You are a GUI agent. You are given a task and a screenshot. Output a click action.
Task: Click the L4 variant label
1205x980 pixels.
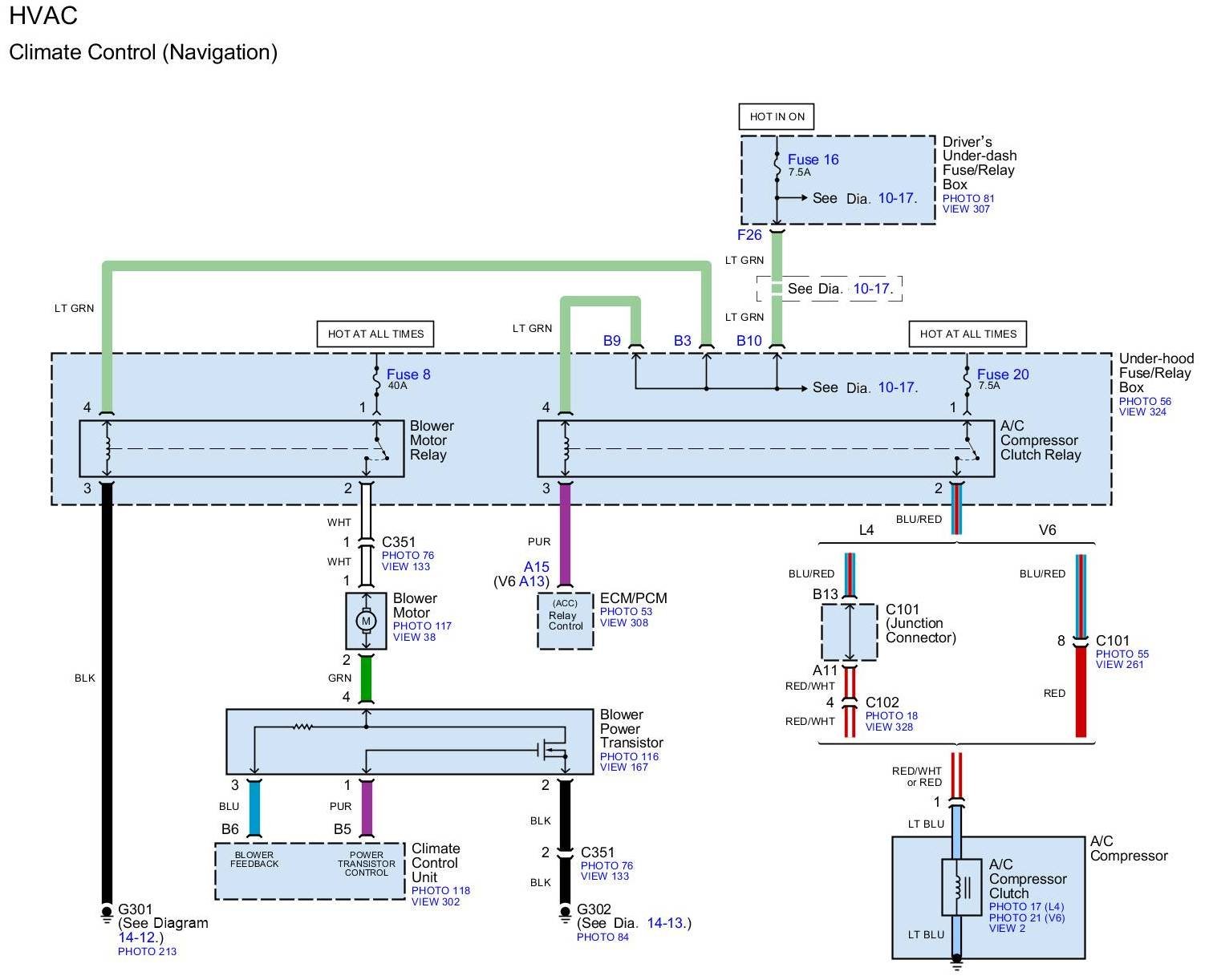(866, 530)
